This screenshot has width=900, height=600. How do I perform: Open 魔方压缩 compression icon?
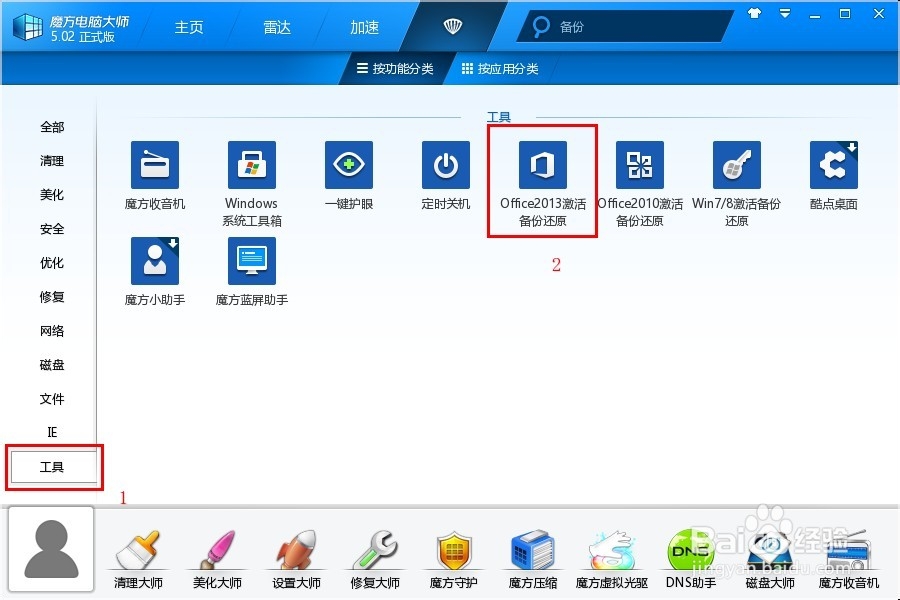[533, 560]
